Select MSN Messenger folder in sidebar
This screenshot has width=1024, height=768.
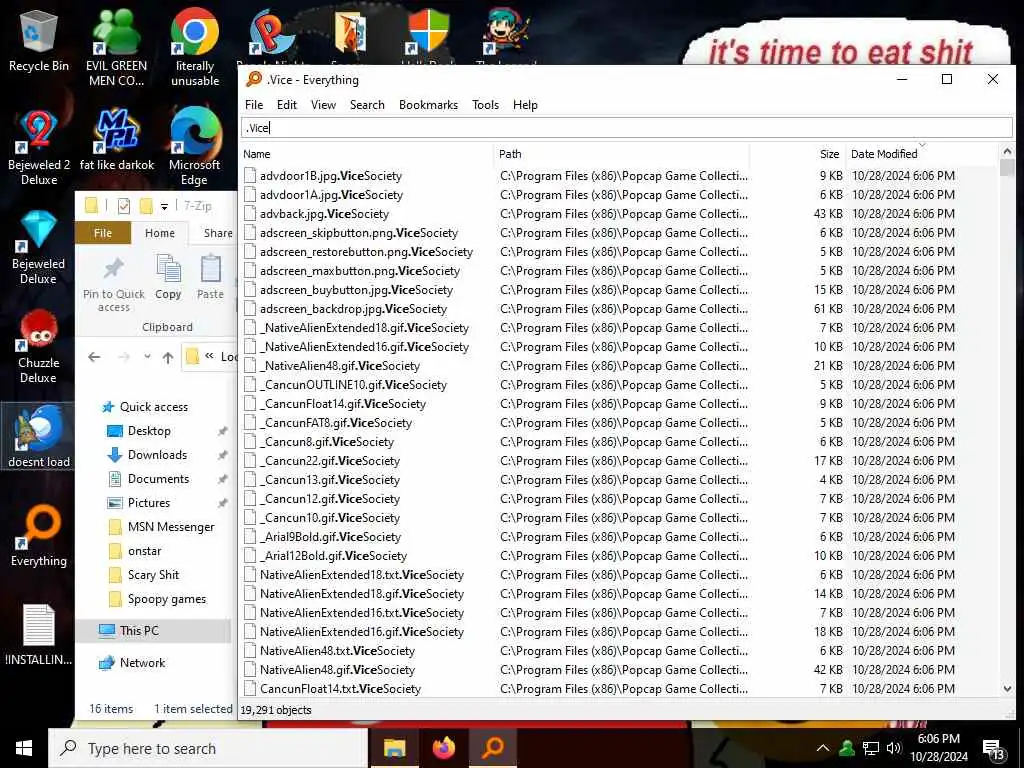(171, 527)
